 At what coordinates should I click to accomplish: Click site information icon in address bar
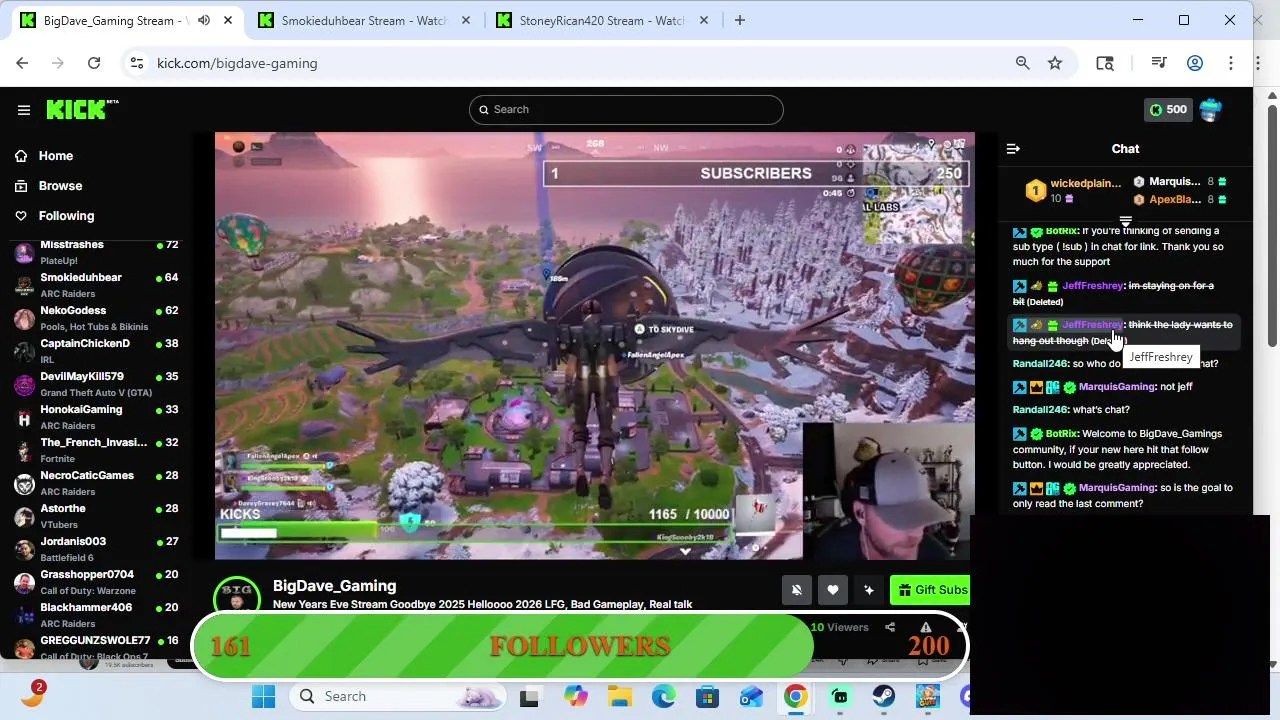tap(137, 63)
